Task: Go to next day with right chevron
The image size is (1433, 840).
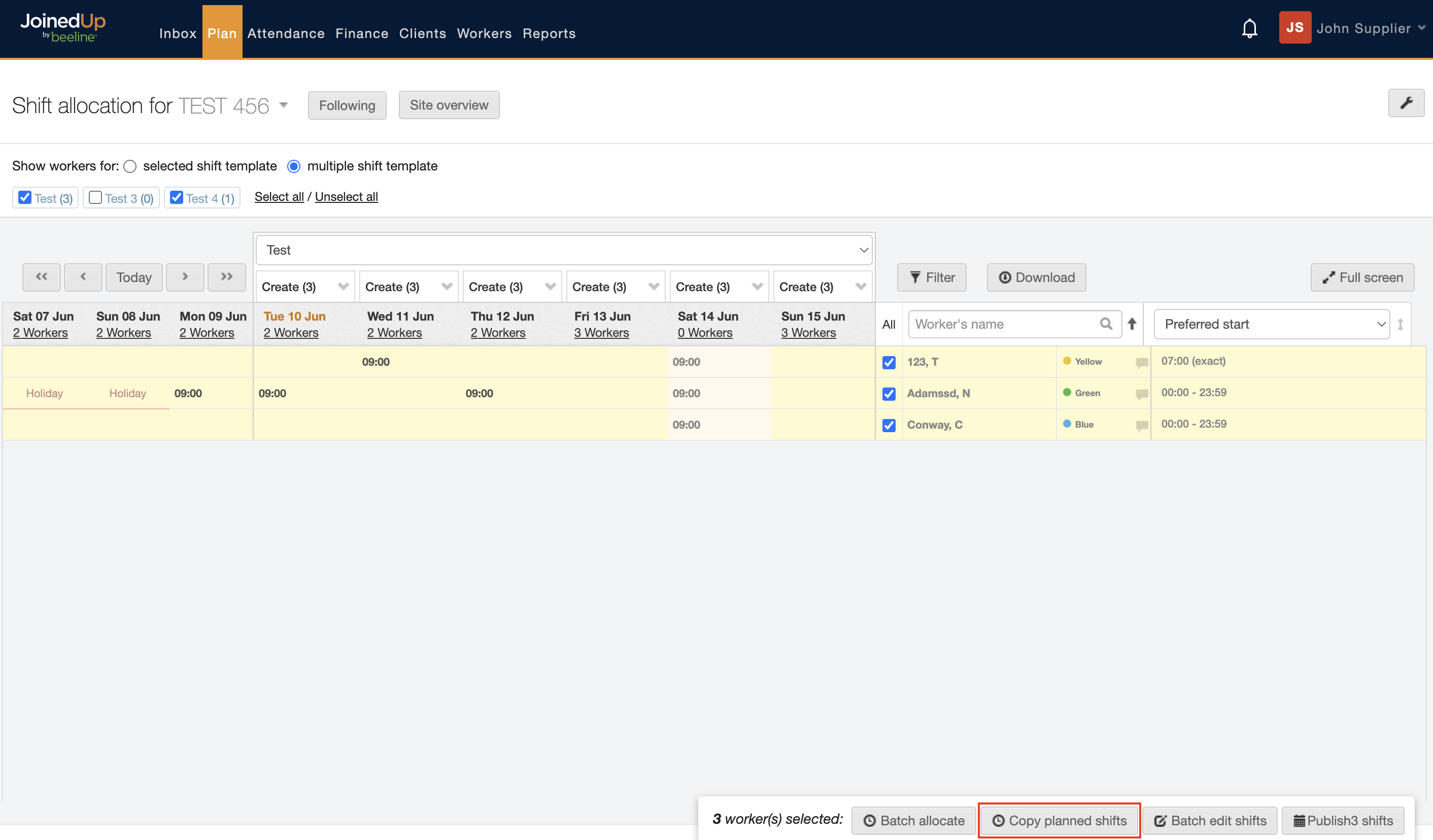Action: point(185,277)
